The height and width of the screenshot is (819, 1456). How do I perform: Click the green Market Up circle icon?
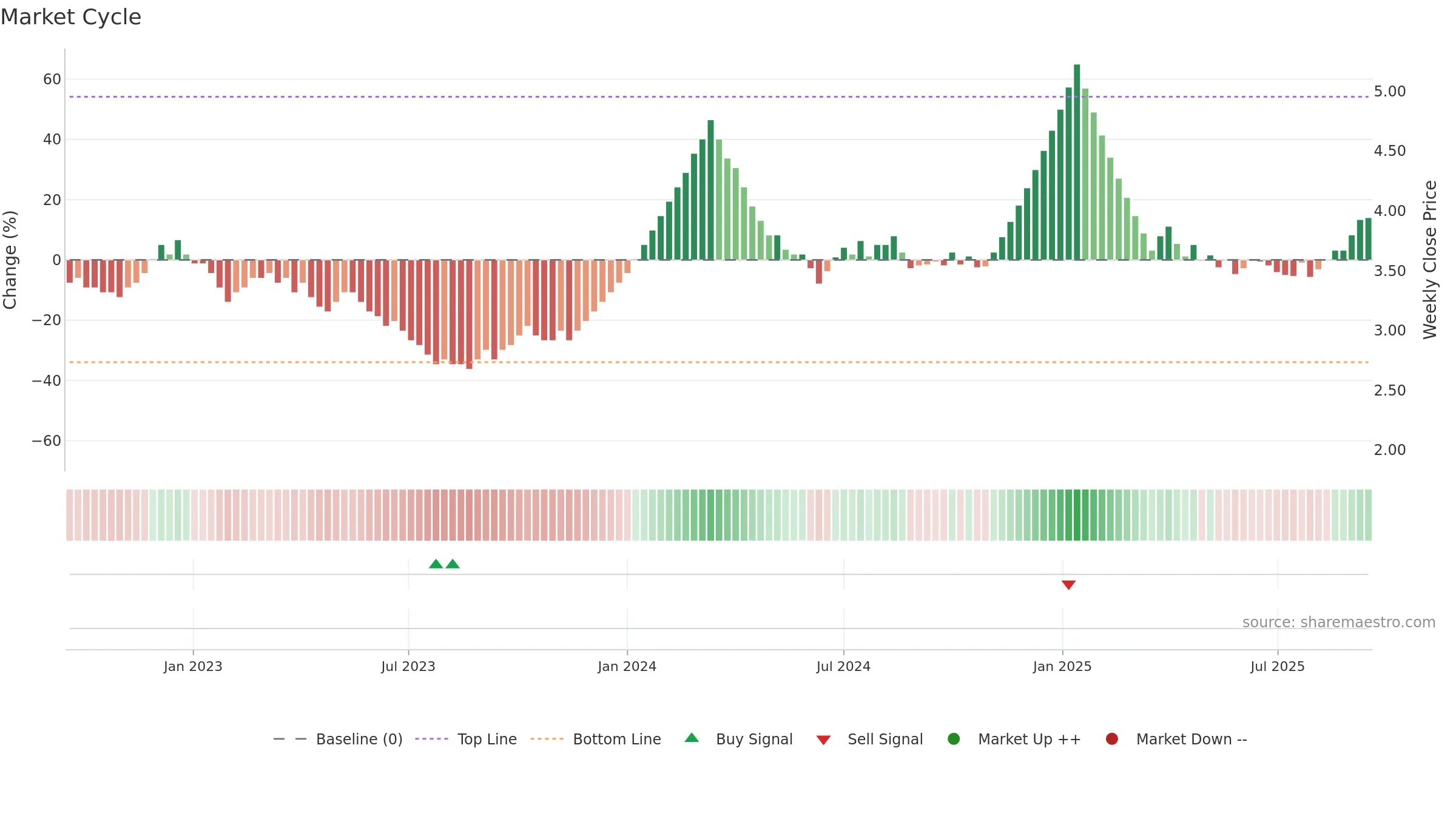coord(954,739)
